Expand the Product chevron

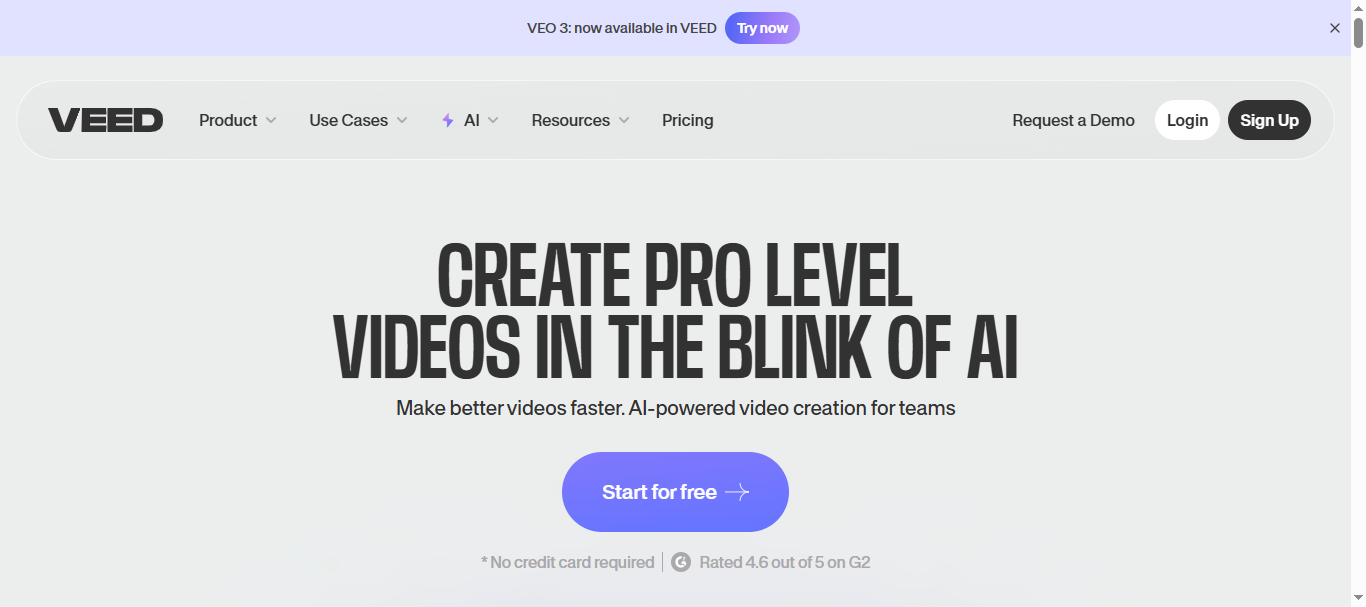point(270,120)
